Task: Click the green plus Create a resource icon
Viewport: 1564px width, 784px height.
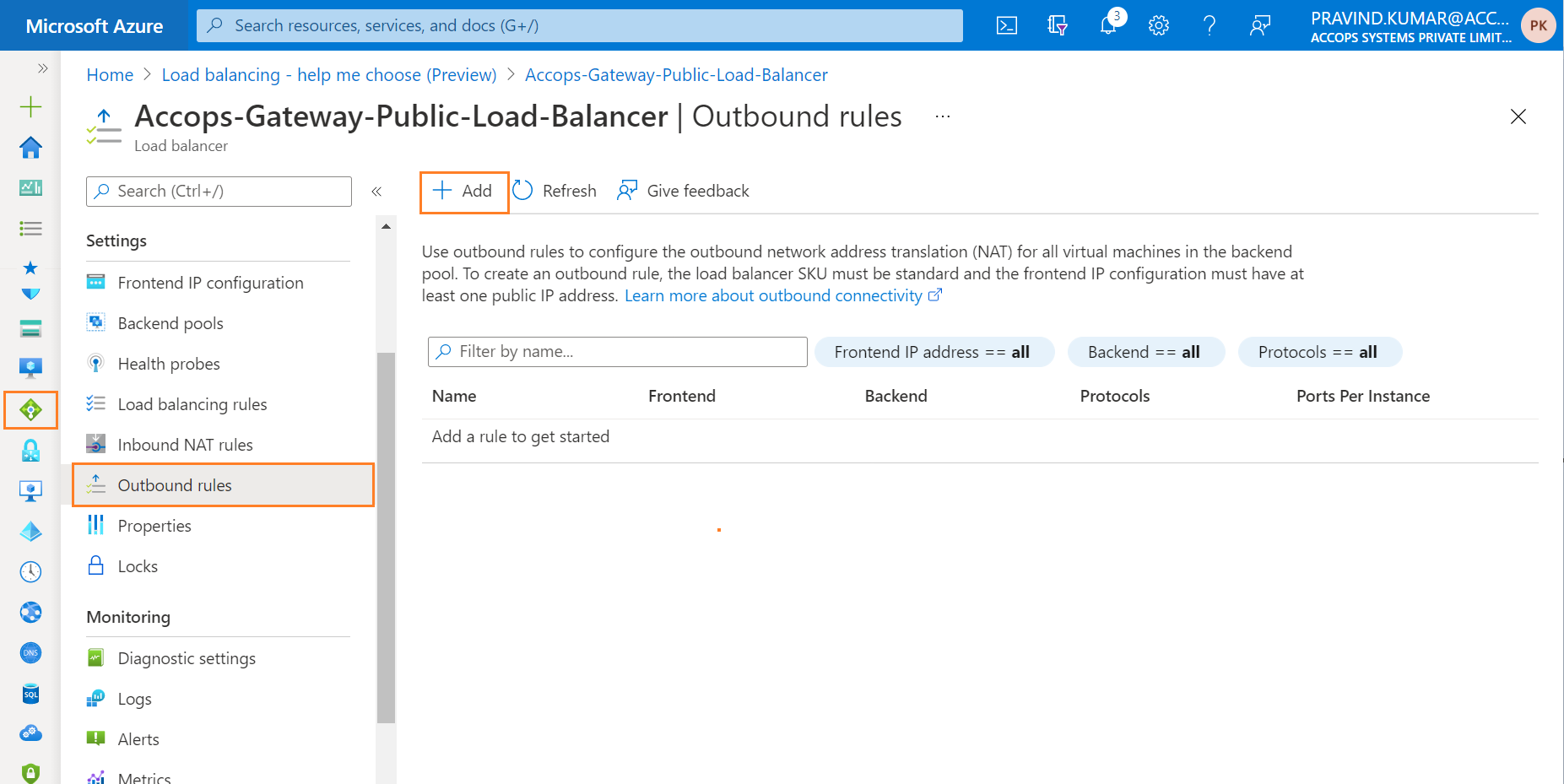Action: 30,107
